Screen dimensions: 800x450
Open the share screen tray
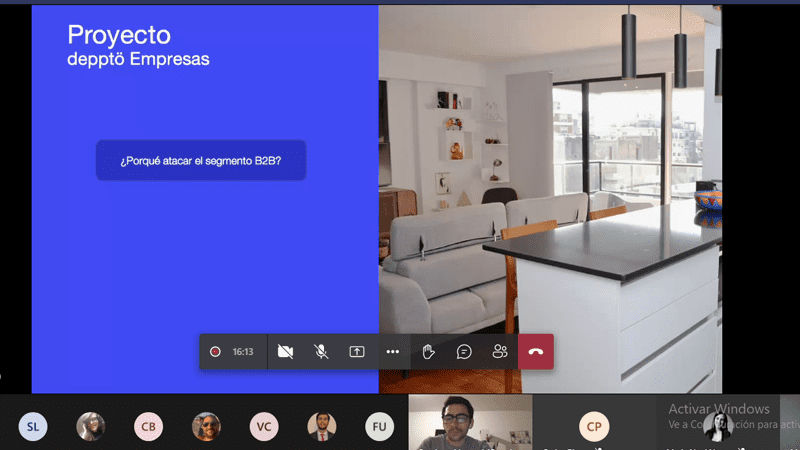[357, 352]
